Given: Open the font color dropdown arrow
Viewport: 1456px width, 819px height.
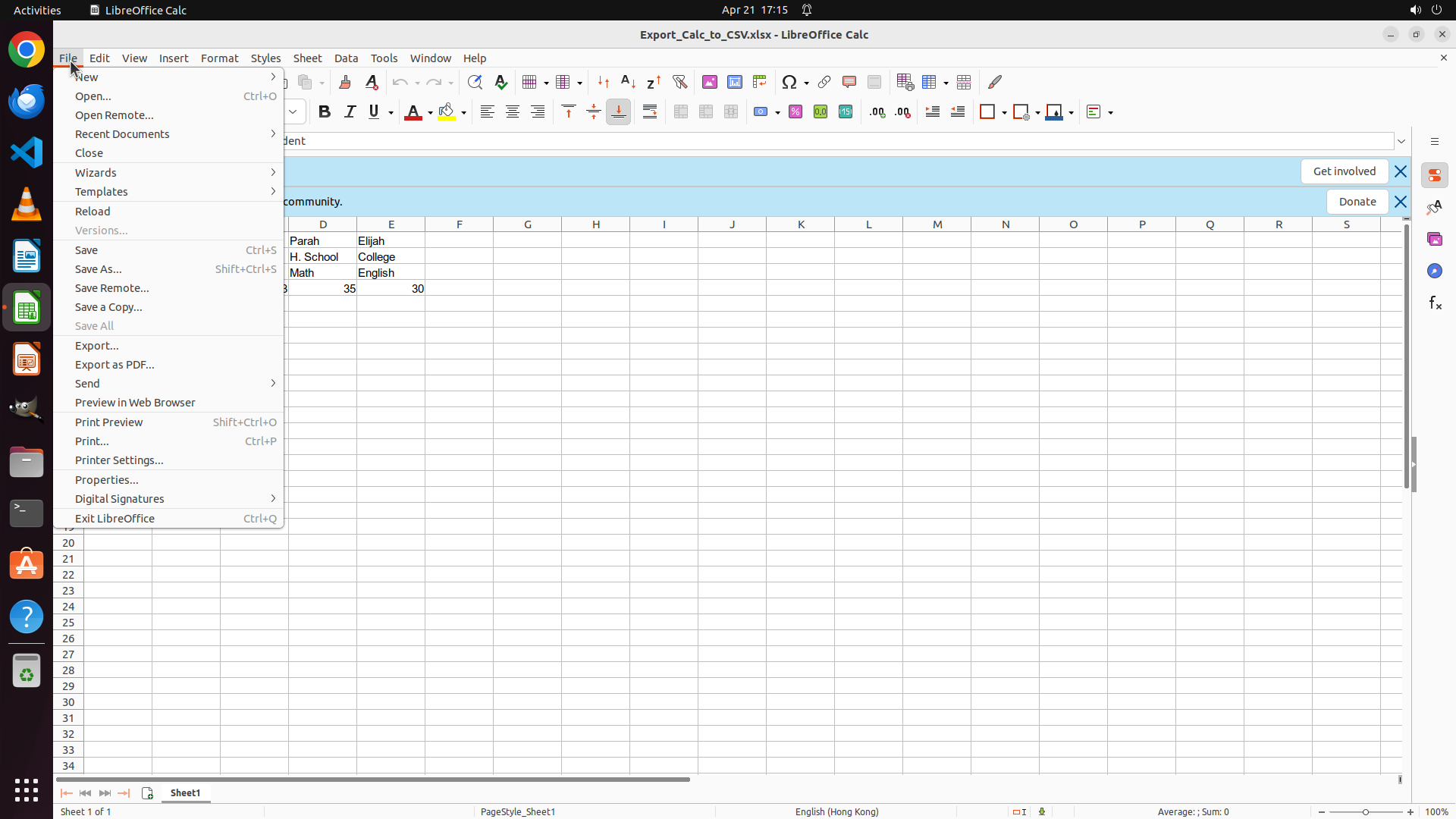Looking at the screenshot, I should click(430, 112).
